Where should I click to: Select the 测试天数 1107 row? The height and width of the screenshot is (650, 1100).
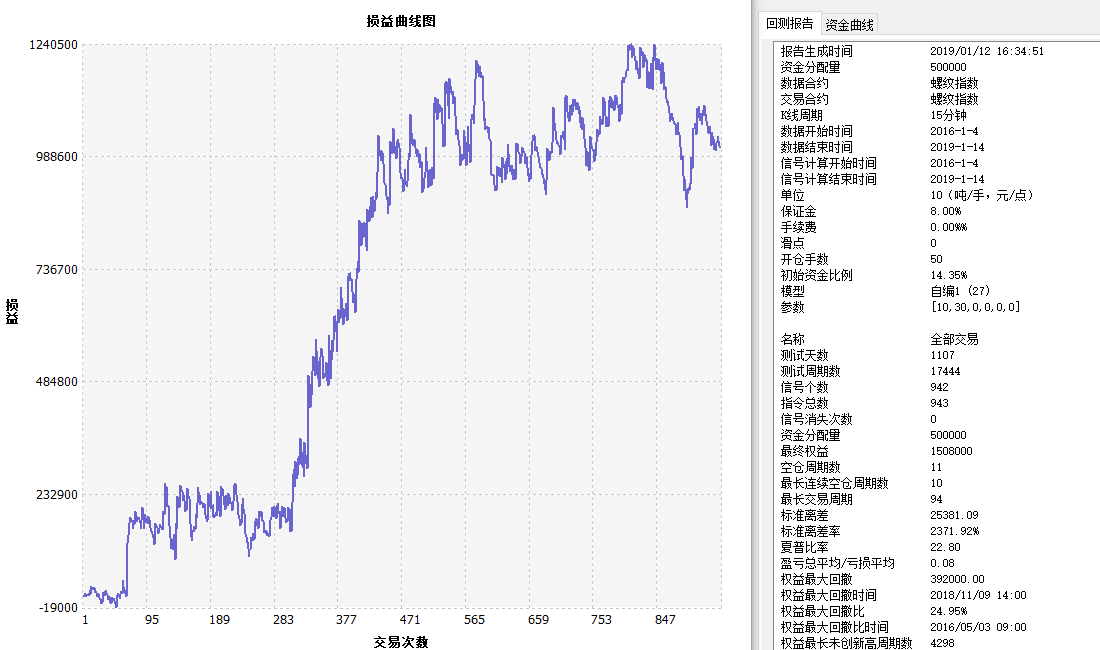click(804, 355)
